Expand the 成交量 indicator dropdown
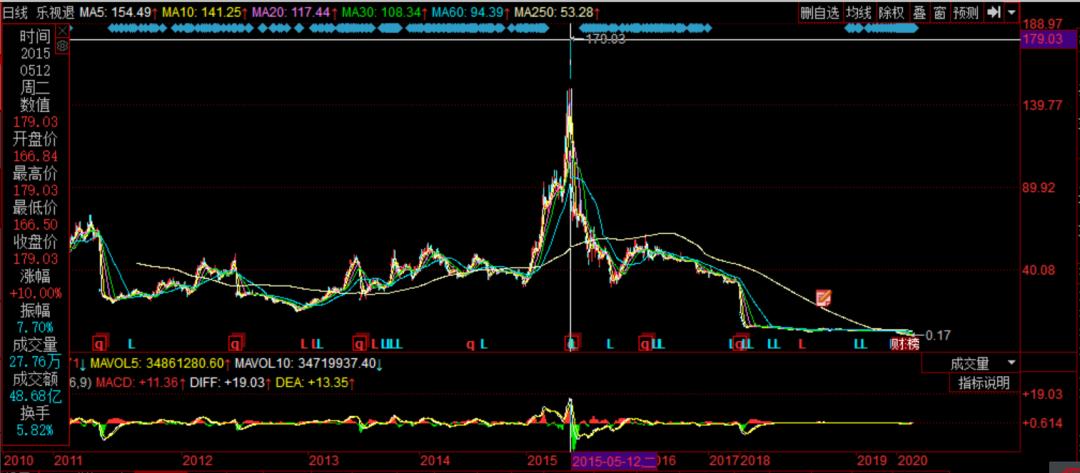1080x473 pixels. 1011,362
